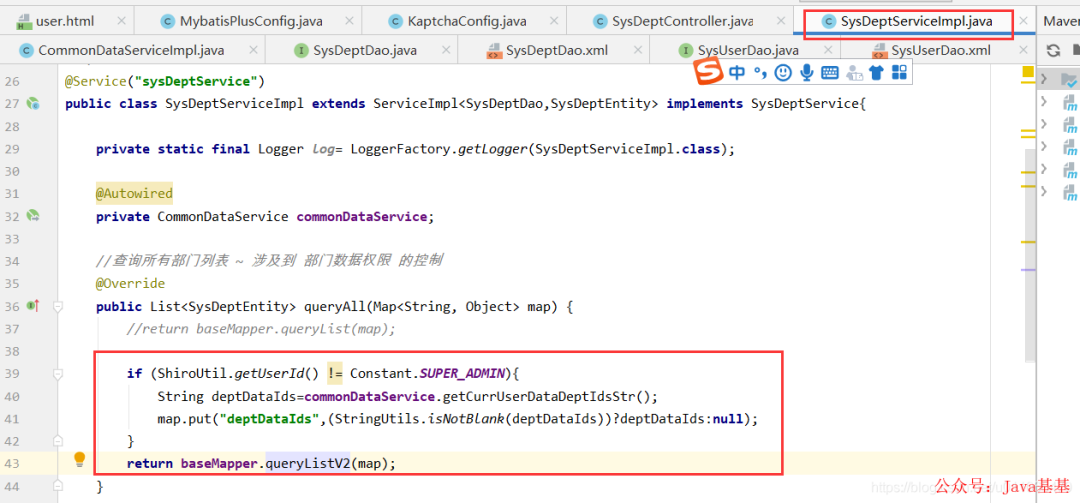This screenshot has height=503, width=1080.
Task: Click the @Override annotation on line 35
Action: [x=130, y=283]
